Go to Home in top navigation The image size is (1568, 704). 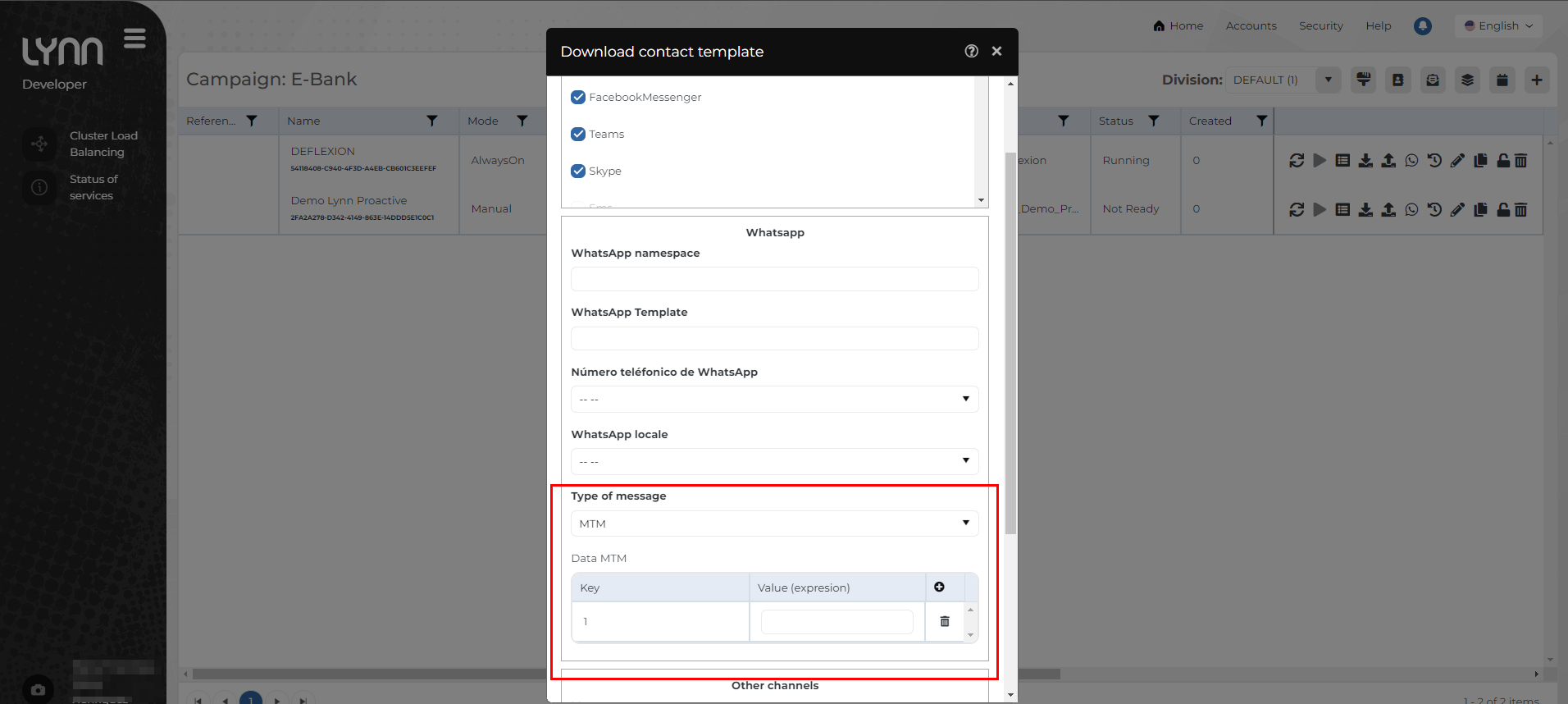tap(1178, 26)
